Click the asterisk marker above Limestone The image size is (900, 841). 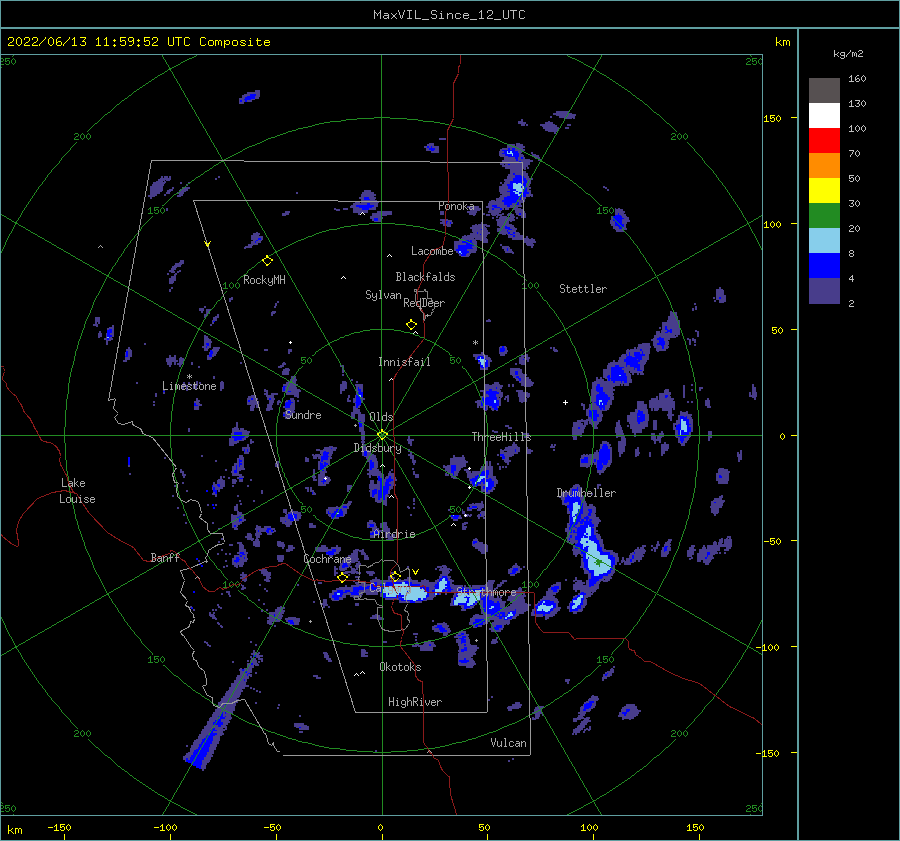tap(189, 377)
